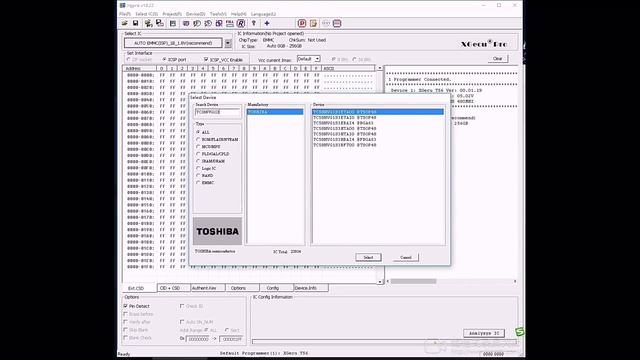Toggle the ICSP_VCC Enable checkbox
The height and width of the screenshot is (360, 640).
click(206, 60)
